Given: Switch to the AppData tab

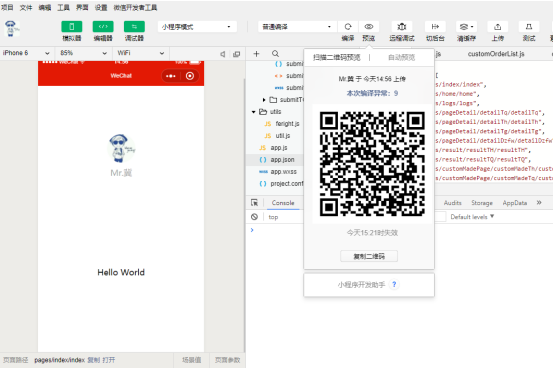Looking at the screenshot, I should tap(515, 203).
